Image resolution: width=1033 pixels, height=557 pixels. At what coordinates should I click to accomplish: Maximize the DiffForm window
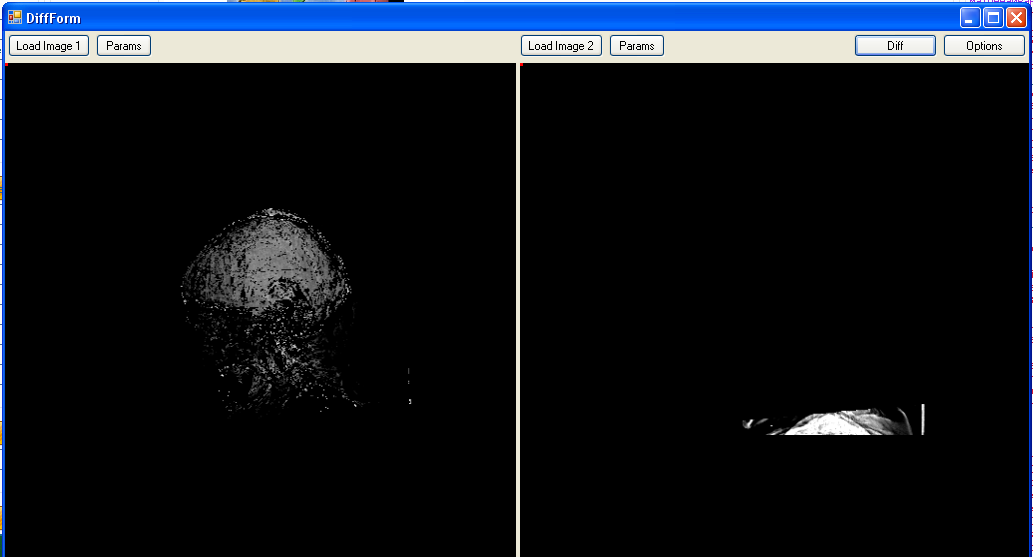coord(993,18)
